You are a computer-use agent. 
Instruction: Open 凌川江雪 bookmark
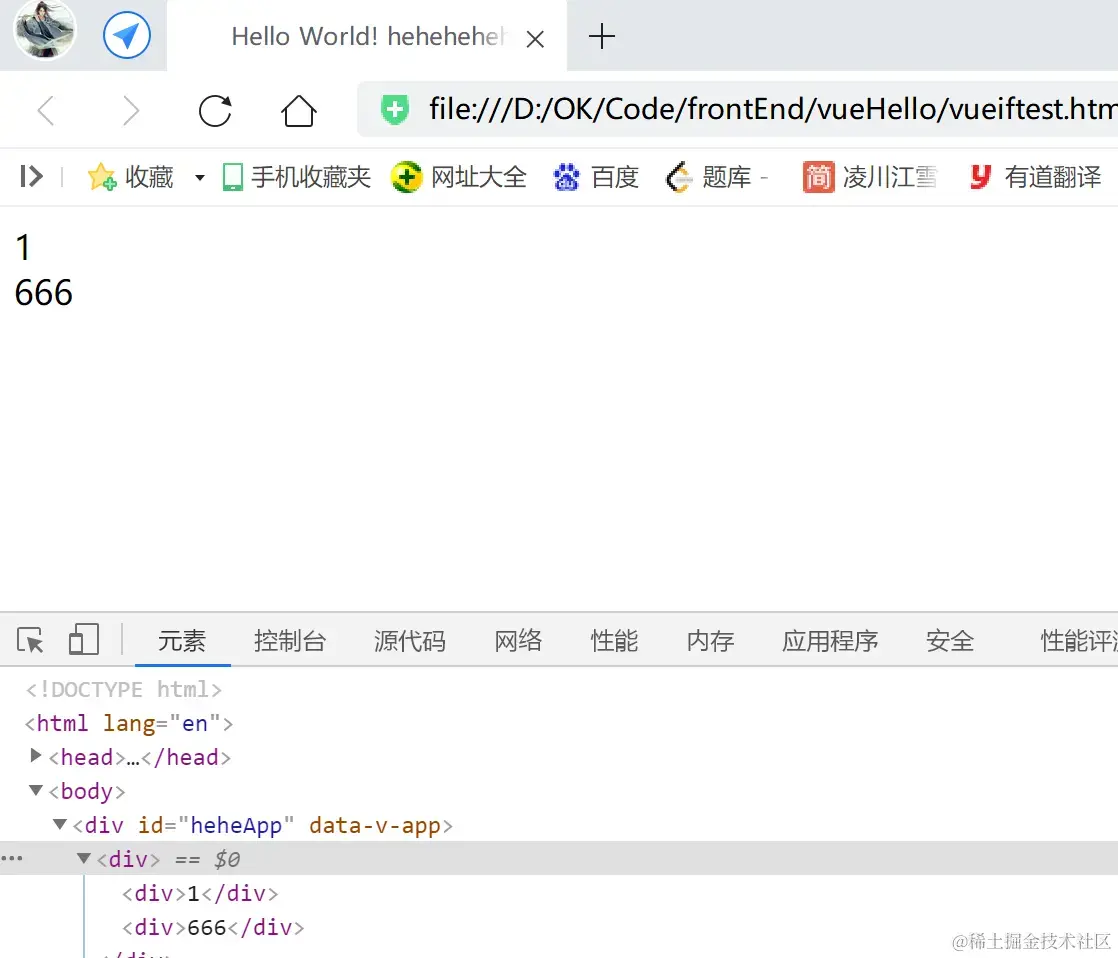click(870, 177)
